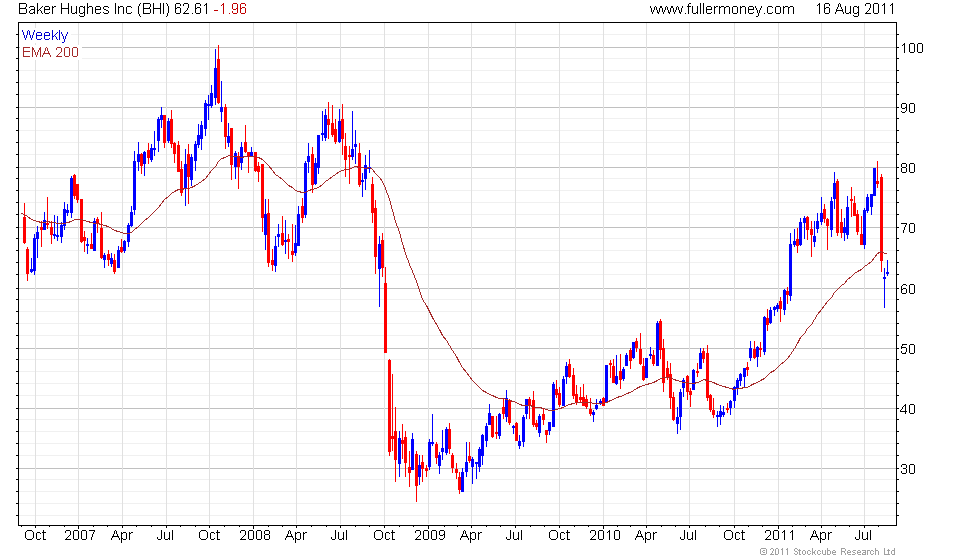This screenshot has width=980, height=560.
Task: Click the 2010 year label on time axis
Action: [604, 536]
